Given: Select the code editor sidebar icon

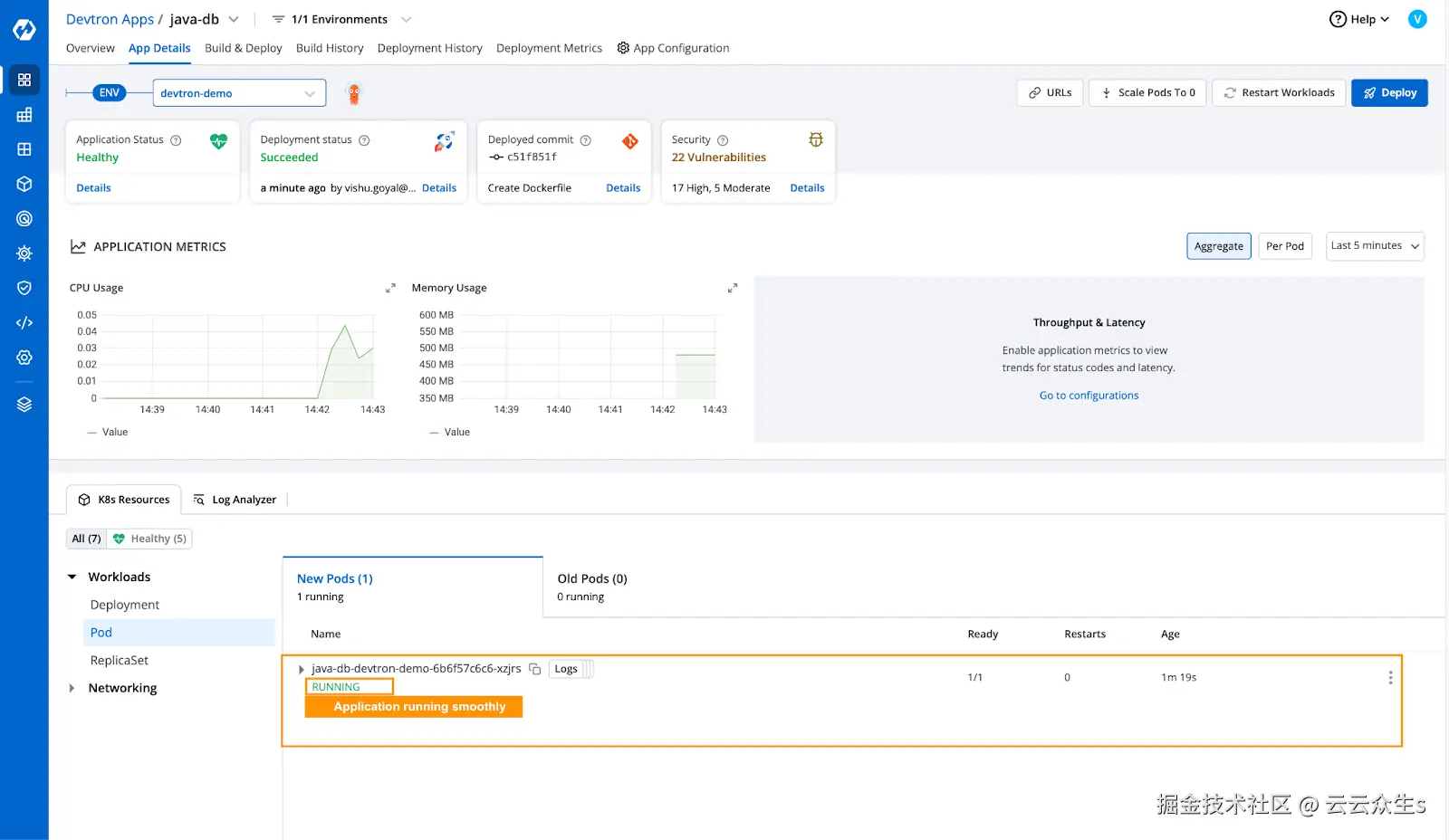Looking at the screenshot, I should [24, 321].
